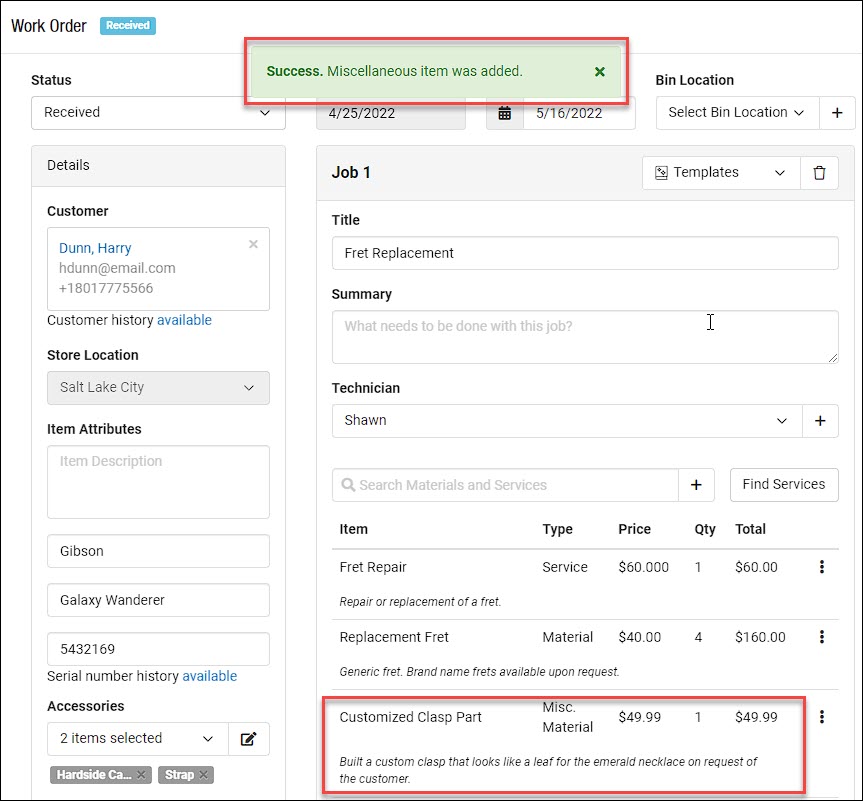The width and height of the screenshot is (863, 801).
Task: Dismiss the success notification banner
Action: (600, 72)
